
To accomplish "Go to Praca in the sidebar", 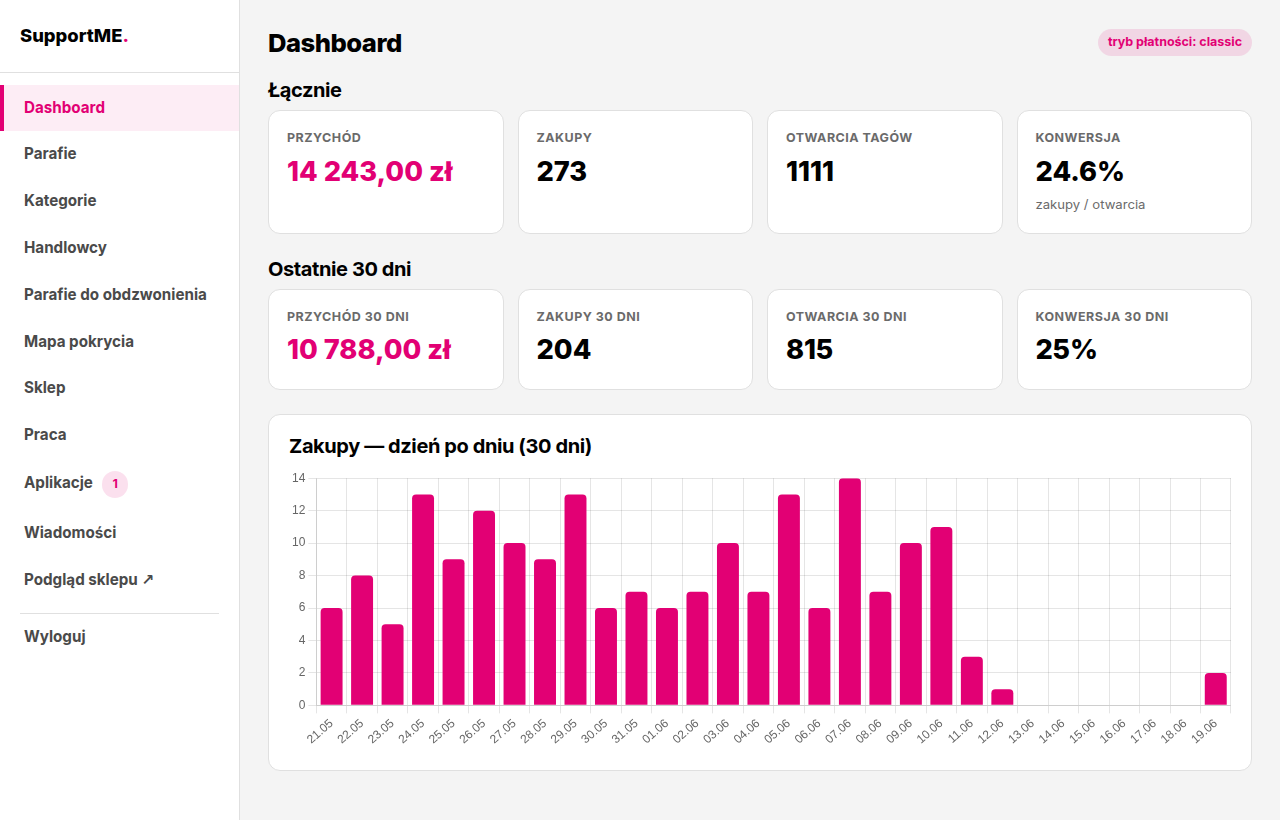I will pyautogui.click(x=120, y=435).
